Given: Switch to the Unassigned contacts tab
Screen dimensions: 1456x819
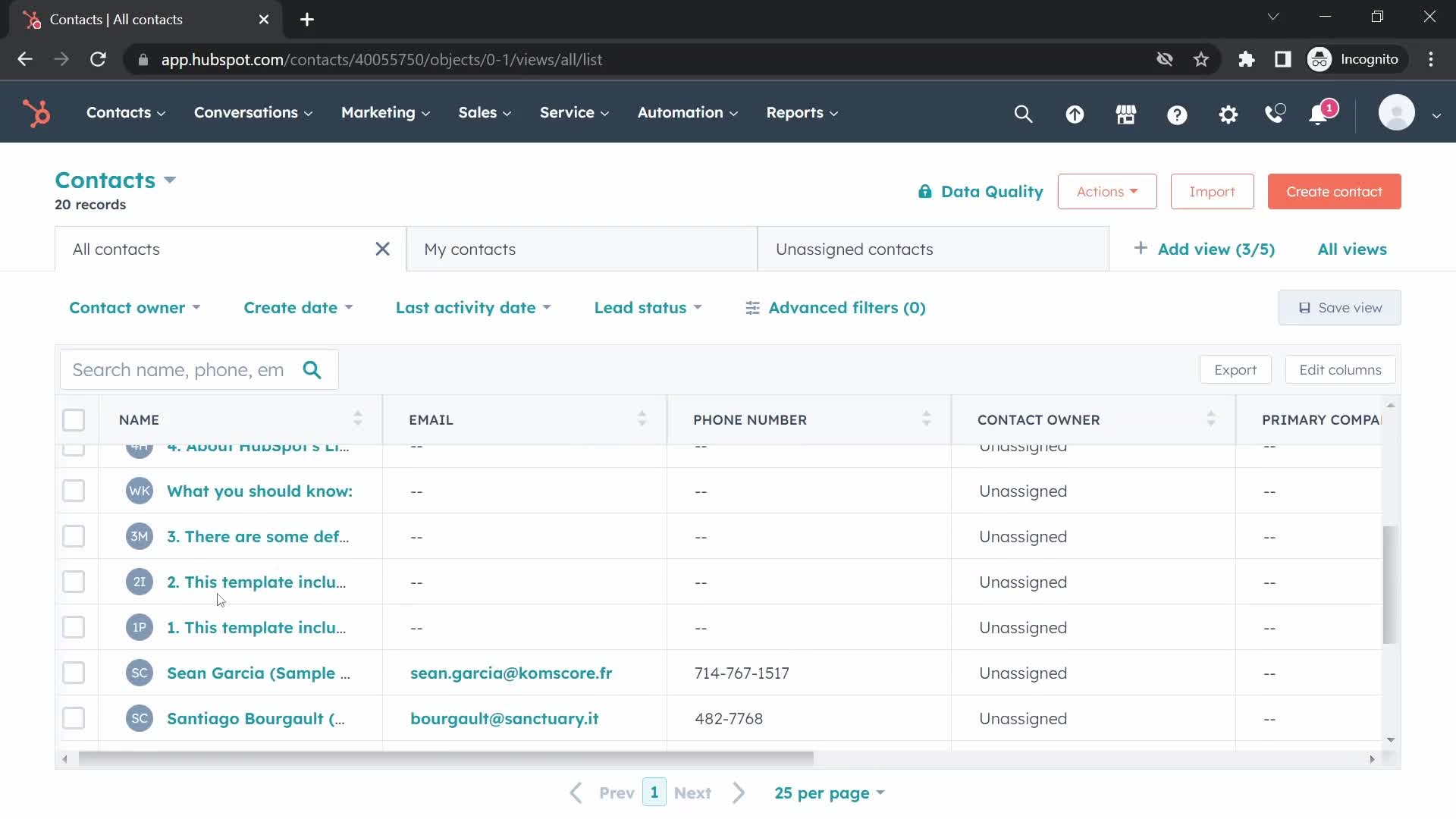Looking at the screenshot, I should pos(934,249).
